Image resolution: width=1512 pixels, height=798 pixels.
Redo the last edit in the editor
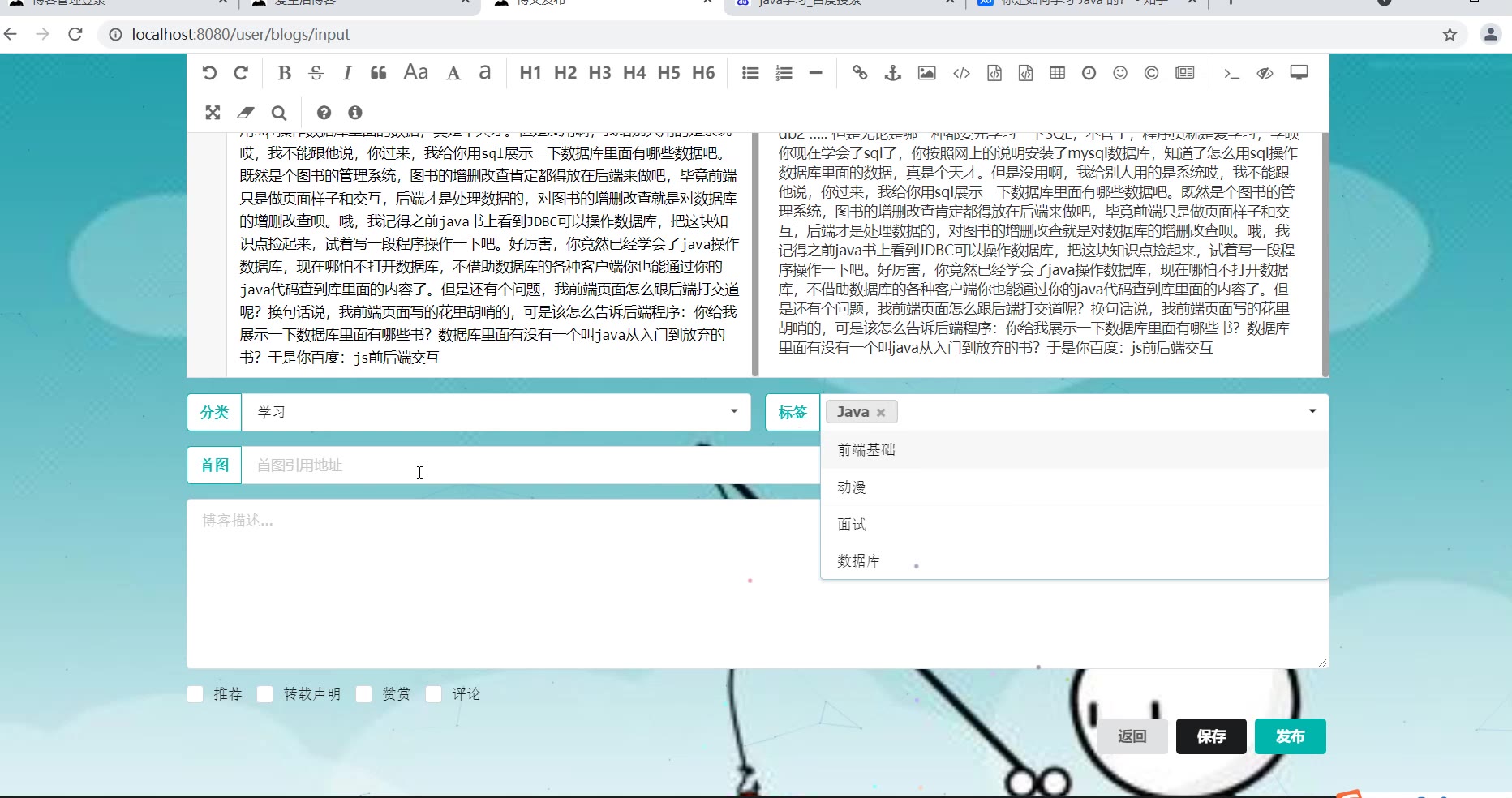241,73
